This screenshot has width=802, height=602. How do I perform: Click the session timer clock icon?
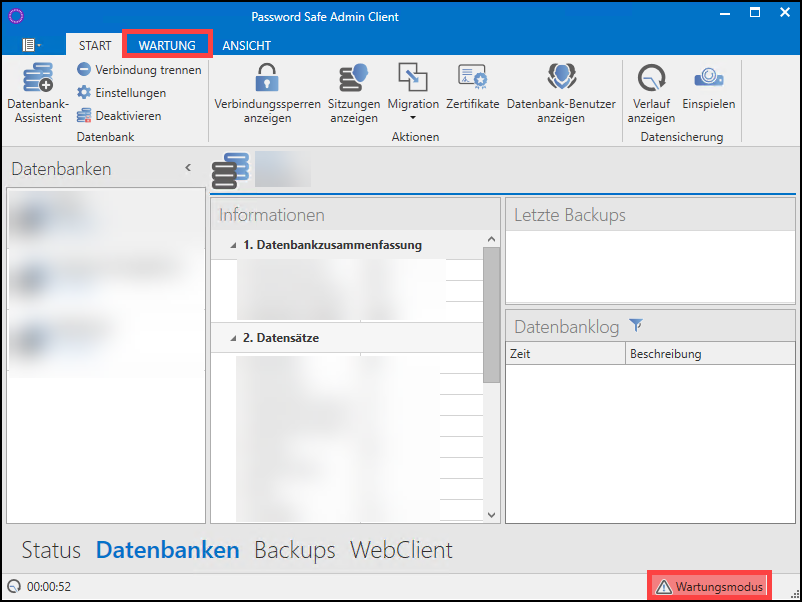(x=14, y=586)
